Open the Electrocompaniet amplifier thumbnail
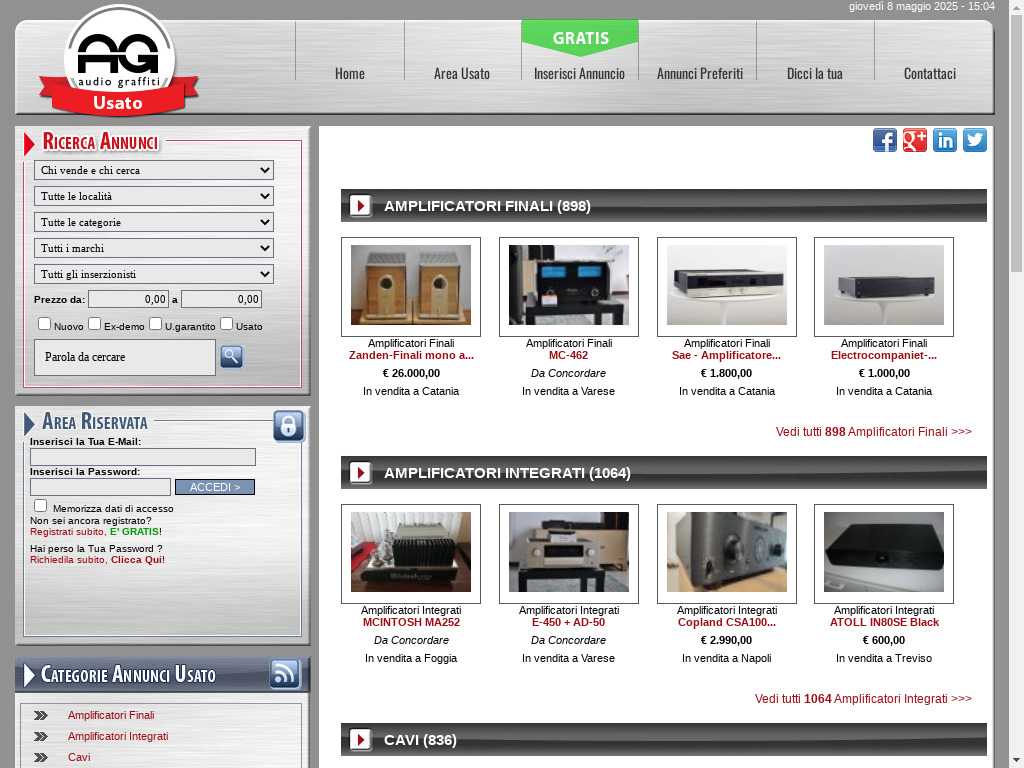1024x768 pixels. pos(884,285)
